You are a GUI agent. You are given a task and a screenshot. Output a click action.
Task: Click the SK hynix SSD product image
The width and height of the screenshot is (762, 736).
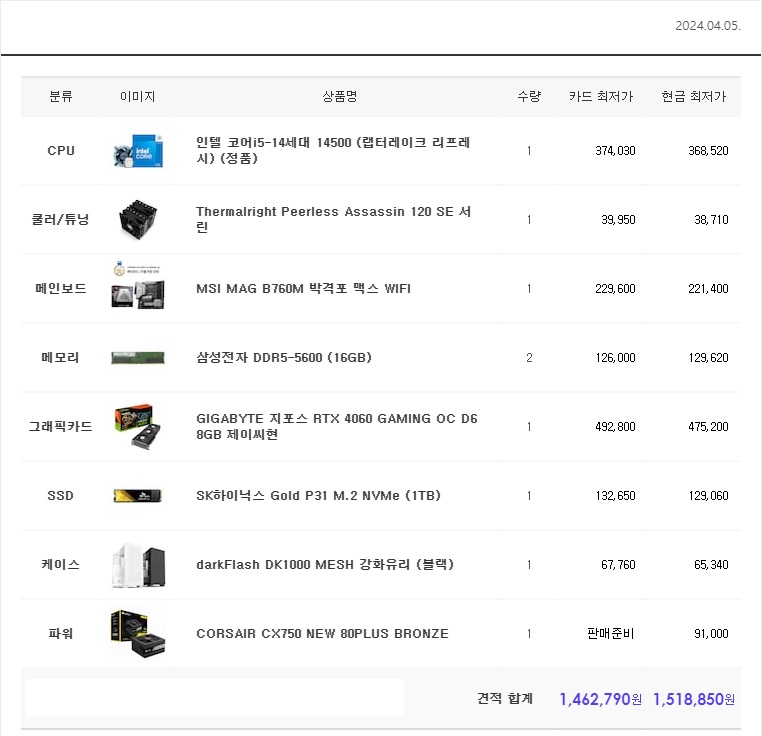click(x=138, y=496)
